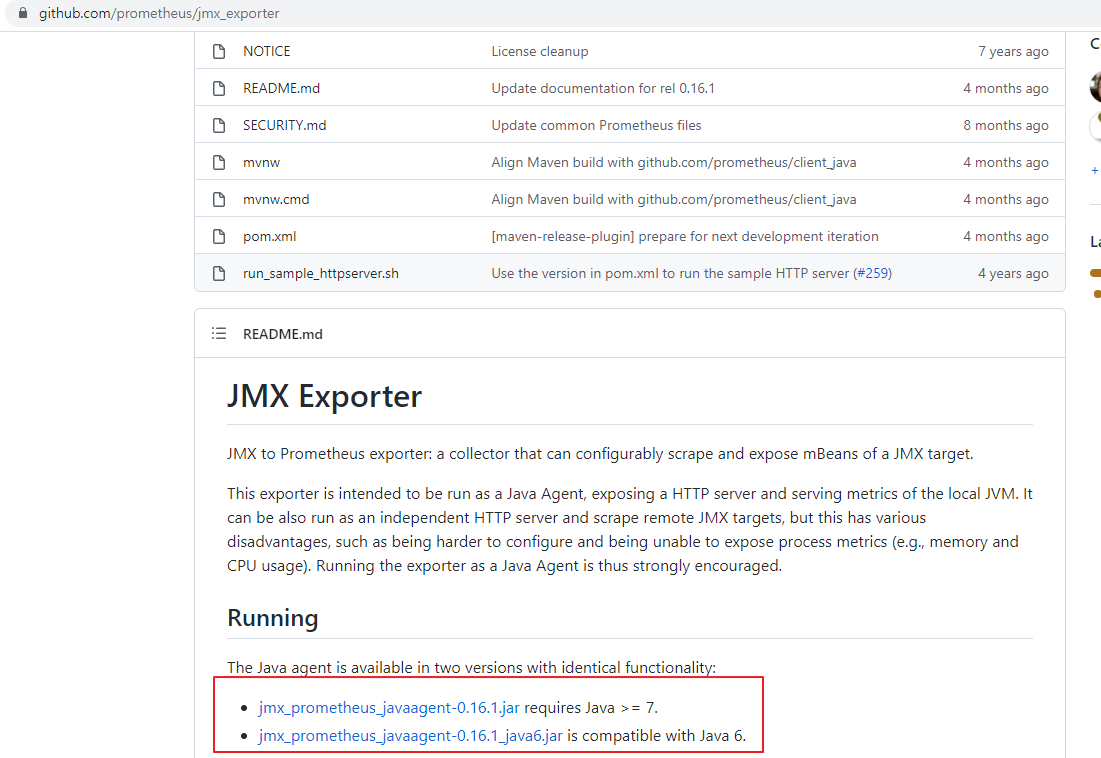
Task: Click the file icon beside run_sample_httpserver.sh
Action: point(219,274)
